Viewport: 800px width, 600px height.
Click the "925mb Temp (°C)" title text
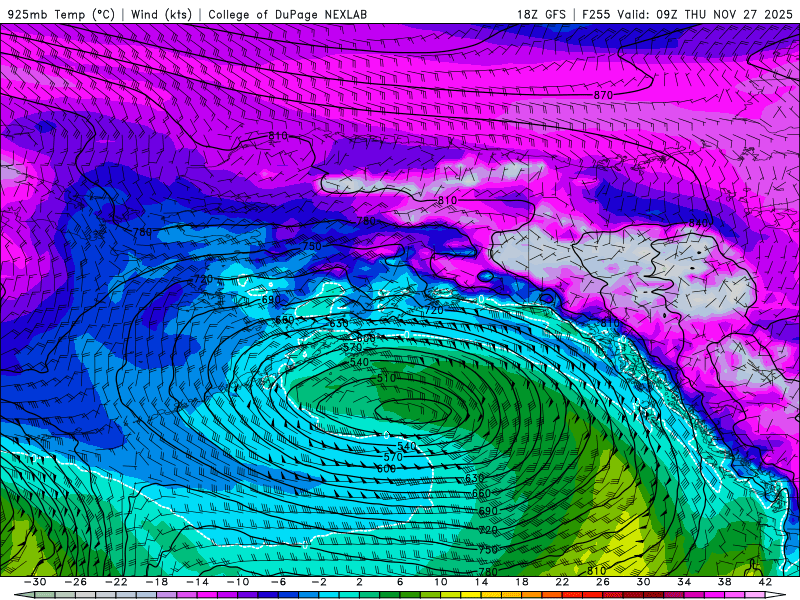pyautogui.click(x=62, y=14)
